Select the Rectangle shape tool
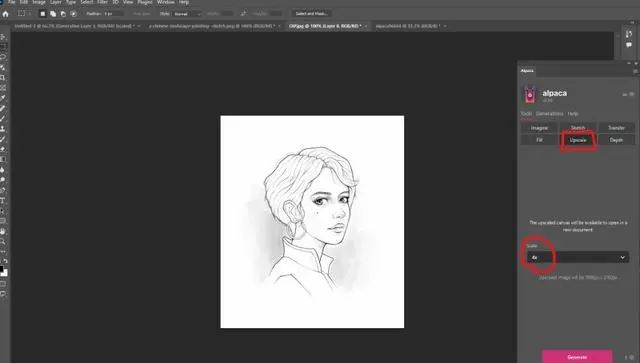The height and width of the screenshot is (363, 640). click(3, 221)
